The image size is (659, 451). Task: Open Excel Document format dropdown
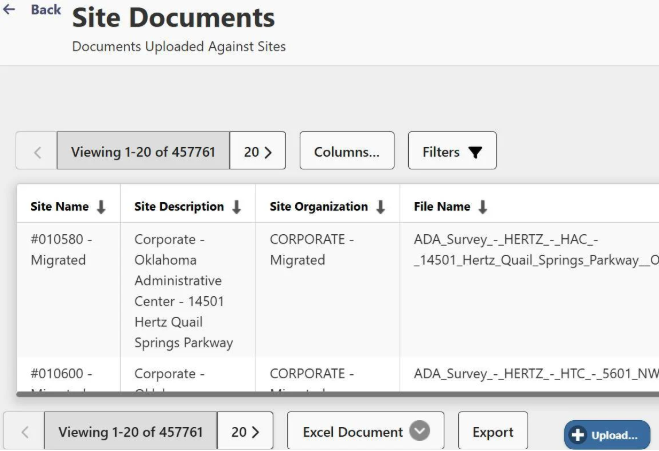[420, 432]
